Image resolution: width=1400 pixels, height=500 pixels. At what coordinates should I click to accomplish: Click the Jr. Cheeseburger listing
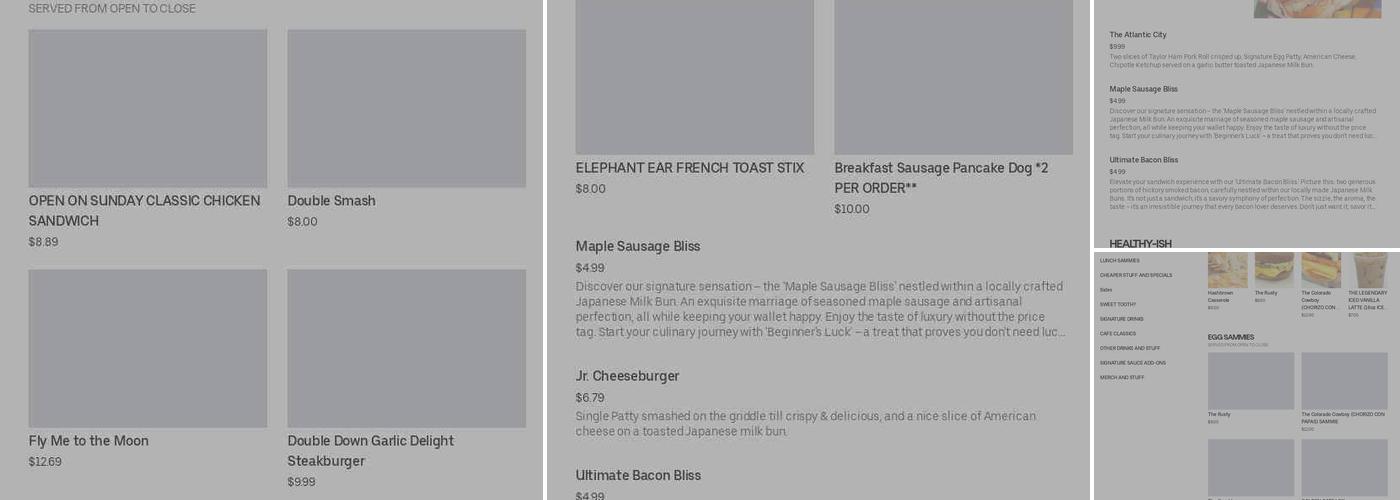pyautogui.click(x=627, y=376)
